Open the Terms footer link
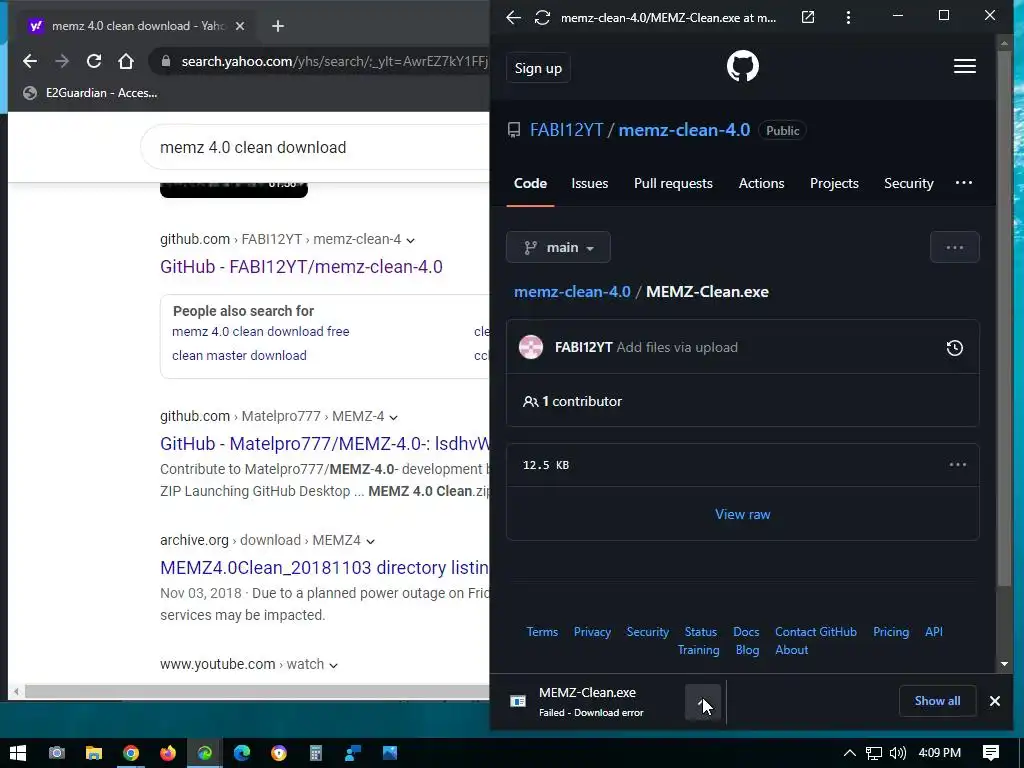The image size is (1024, 768). [x=542, y=632]
